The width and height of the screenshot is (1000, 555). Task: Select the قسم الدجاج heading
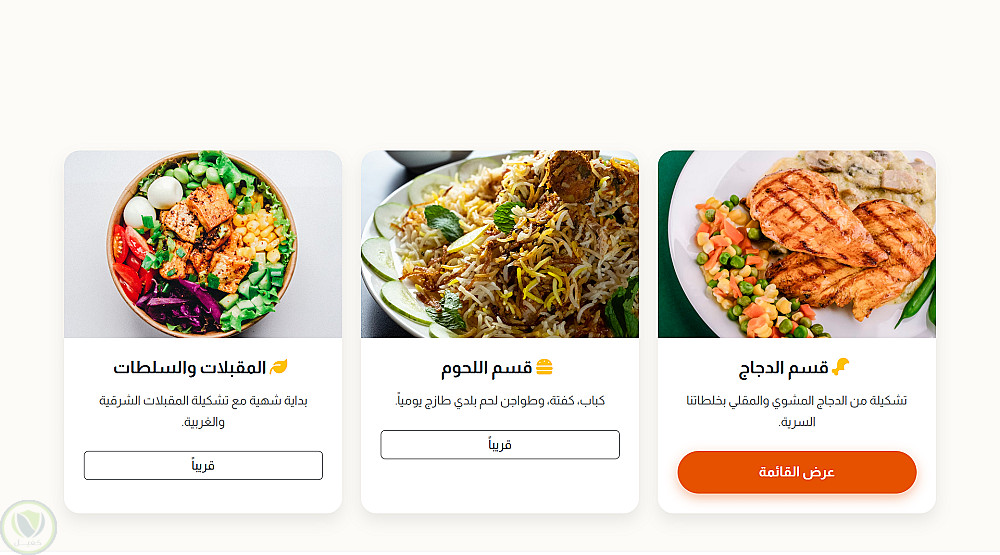tap(784, 368)
